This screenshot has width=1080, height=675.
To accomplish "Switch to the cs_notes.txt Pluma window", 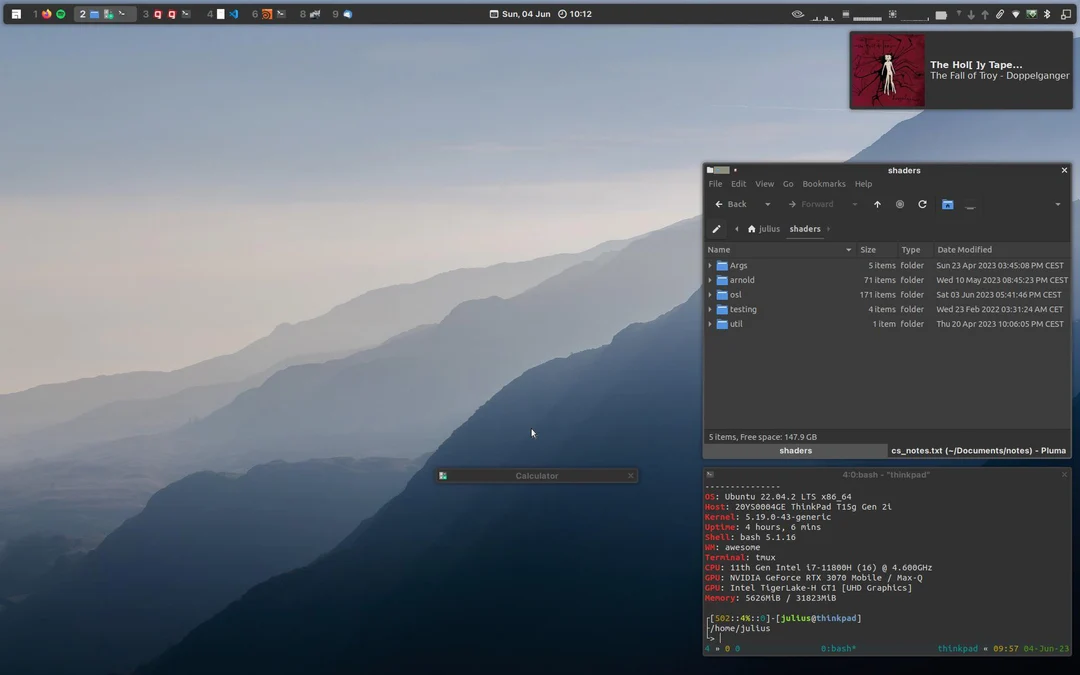I will coord(977,450).
